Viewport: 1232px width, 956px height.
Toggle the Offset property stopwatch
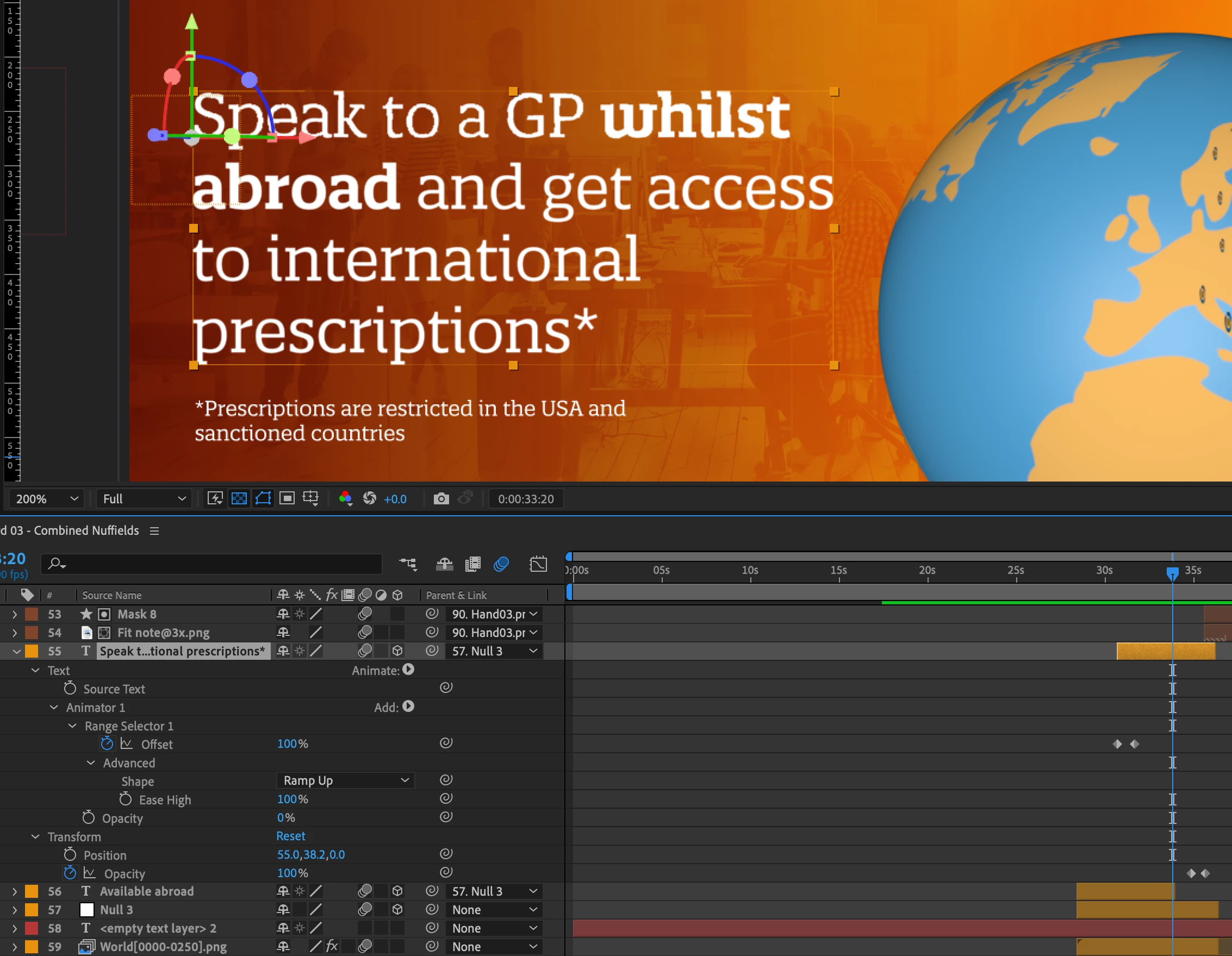click(107, 744)
